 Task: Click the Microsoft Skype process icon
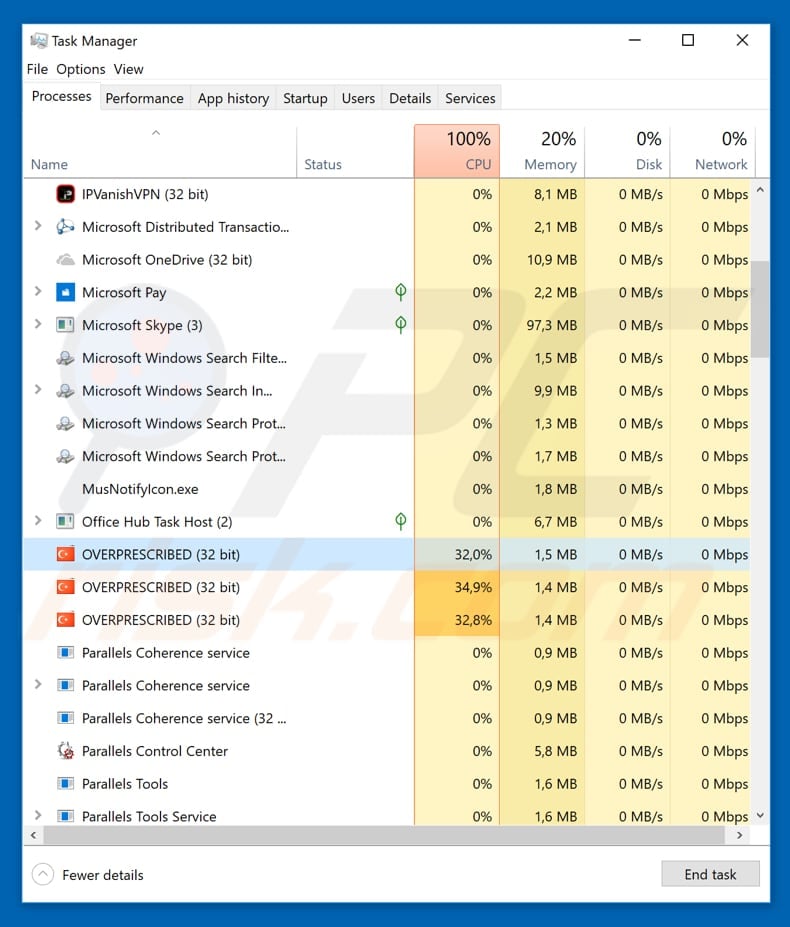(65, 325)
